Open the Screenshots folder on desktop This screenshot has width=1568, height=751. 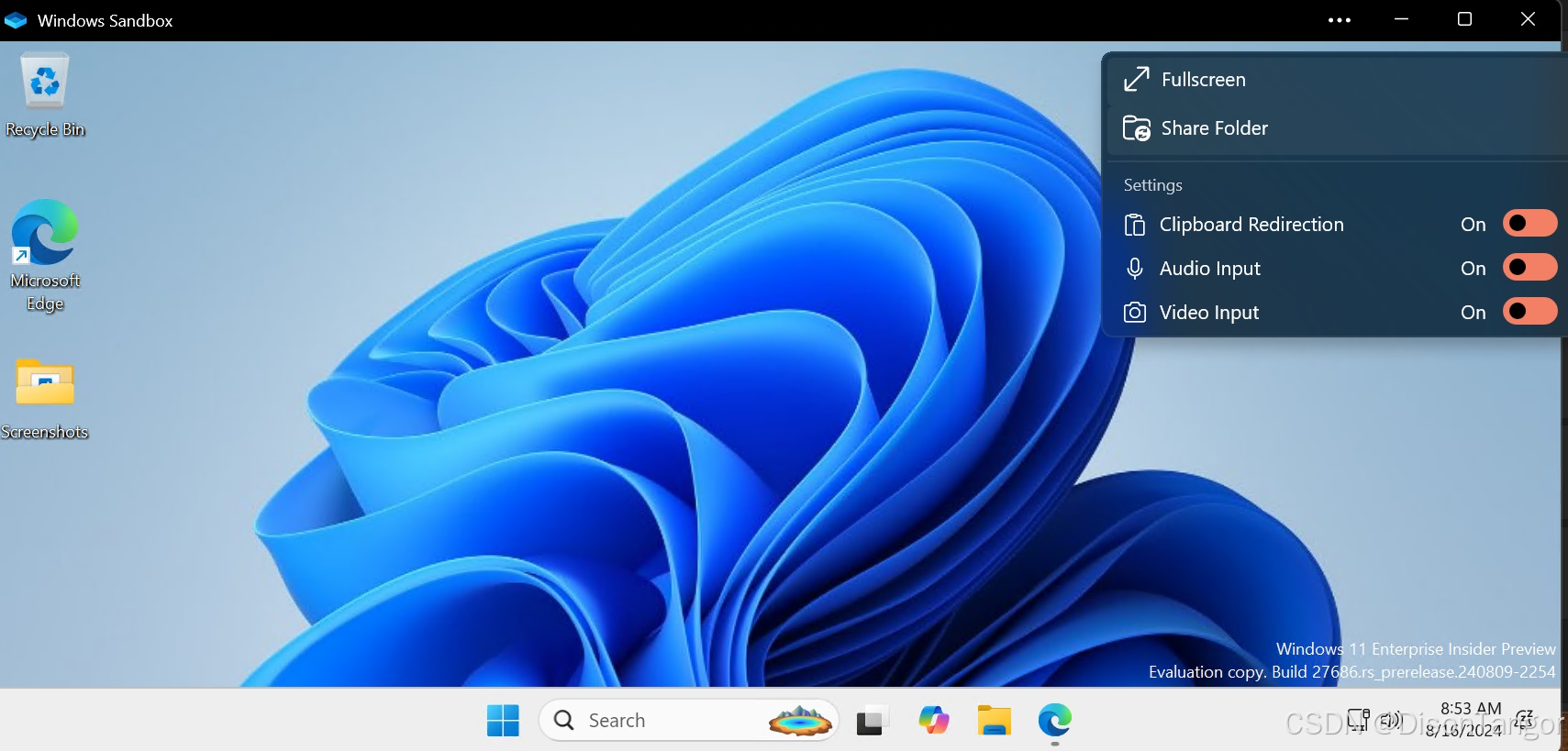tap(44, 399)
